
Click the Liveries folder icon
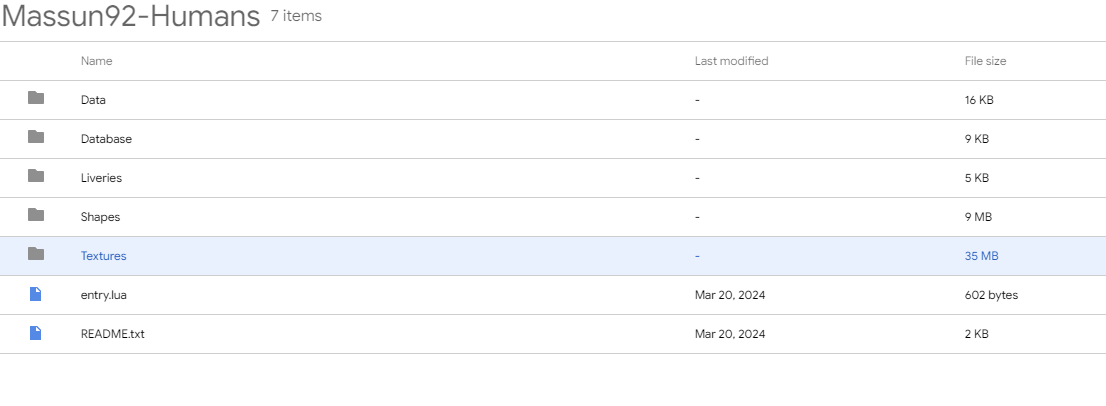click(x=36, y=176)
